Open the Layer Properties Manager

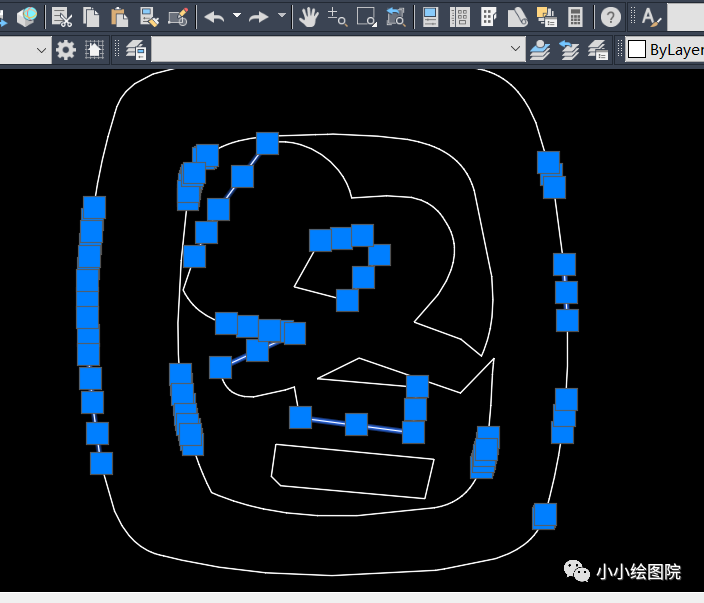tap(136, 49)
